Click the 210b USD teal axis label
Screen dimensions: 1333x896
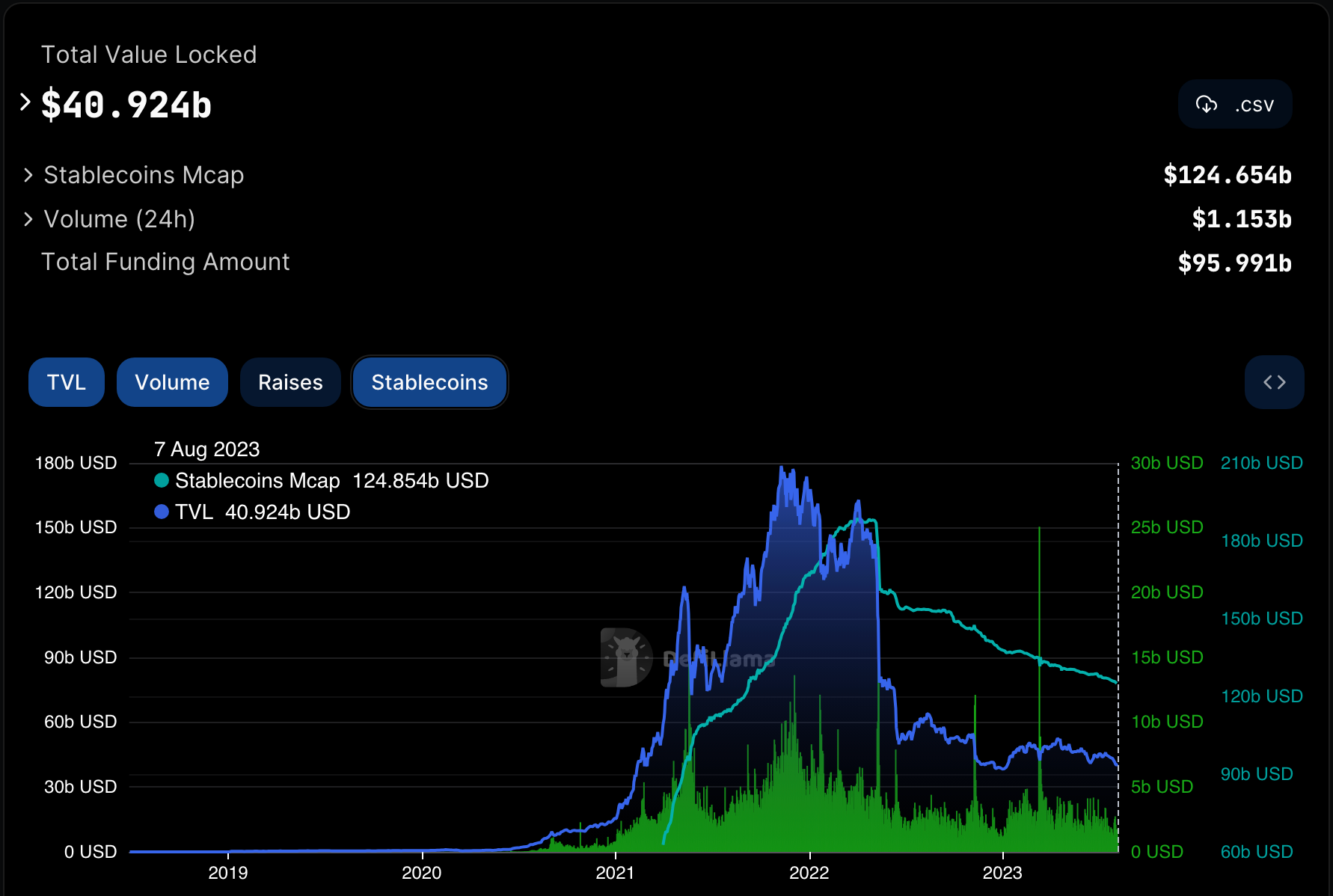point(1262,463)
